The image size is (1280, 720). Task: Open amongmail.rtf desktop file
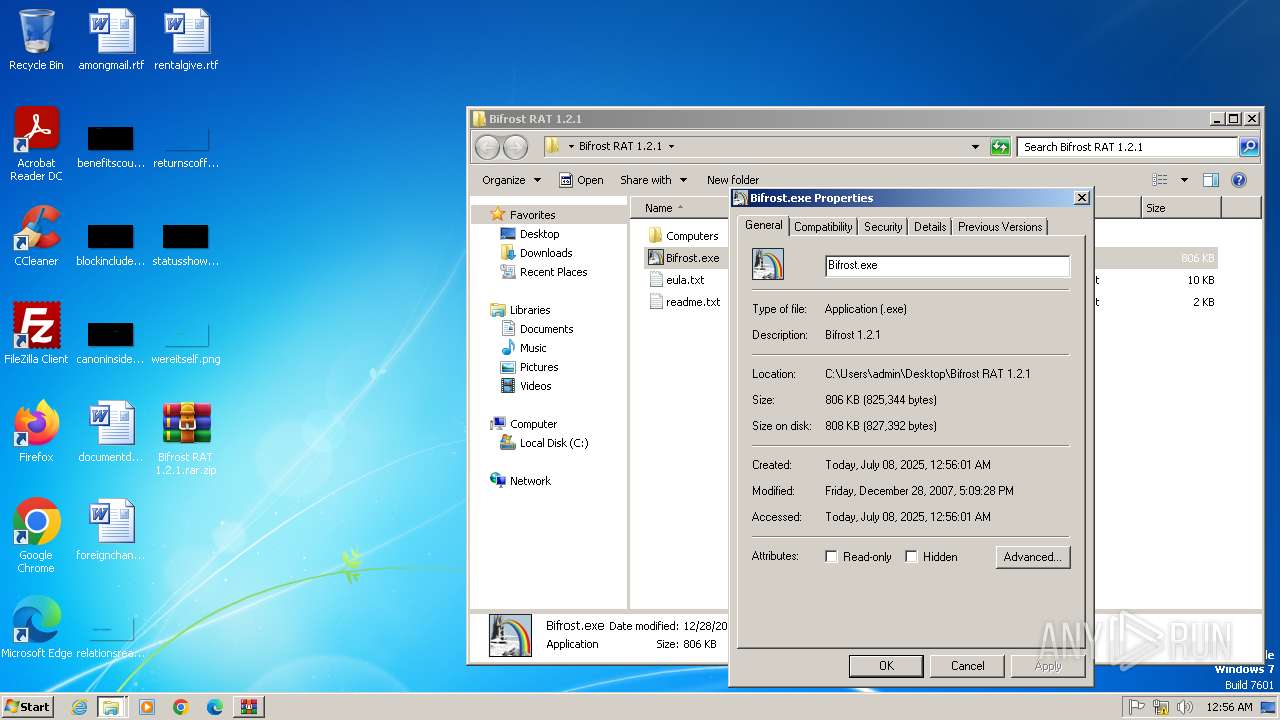tap(111, 40)
